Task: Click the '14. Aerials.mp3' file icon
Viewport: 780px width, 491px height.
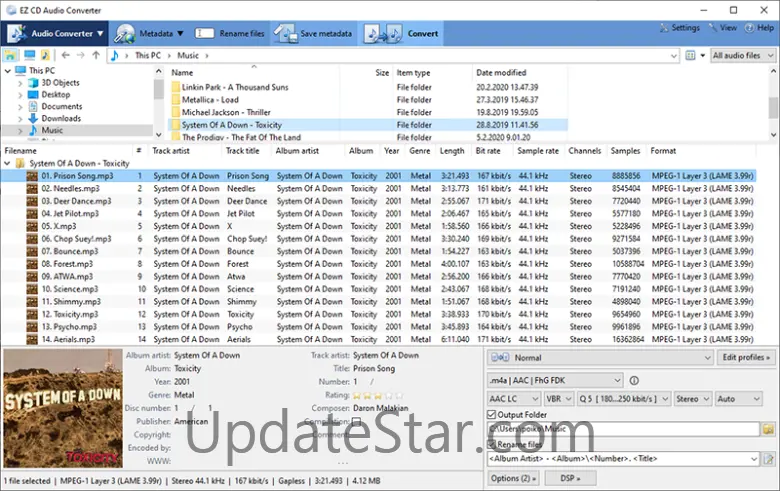Action: pos(32,339)
